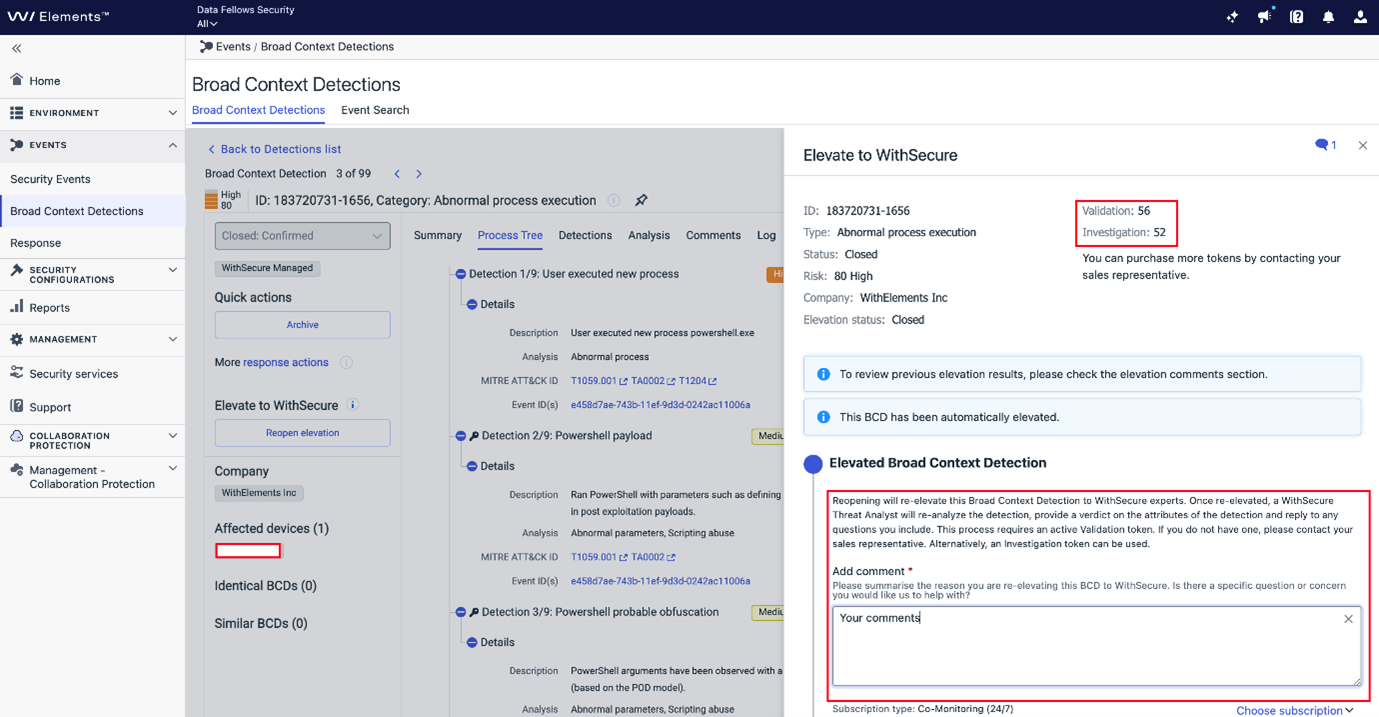Collapse the Events sidebar section
Image resolution: width=1379 pixels, height=717 pixels.
[92, 145]
